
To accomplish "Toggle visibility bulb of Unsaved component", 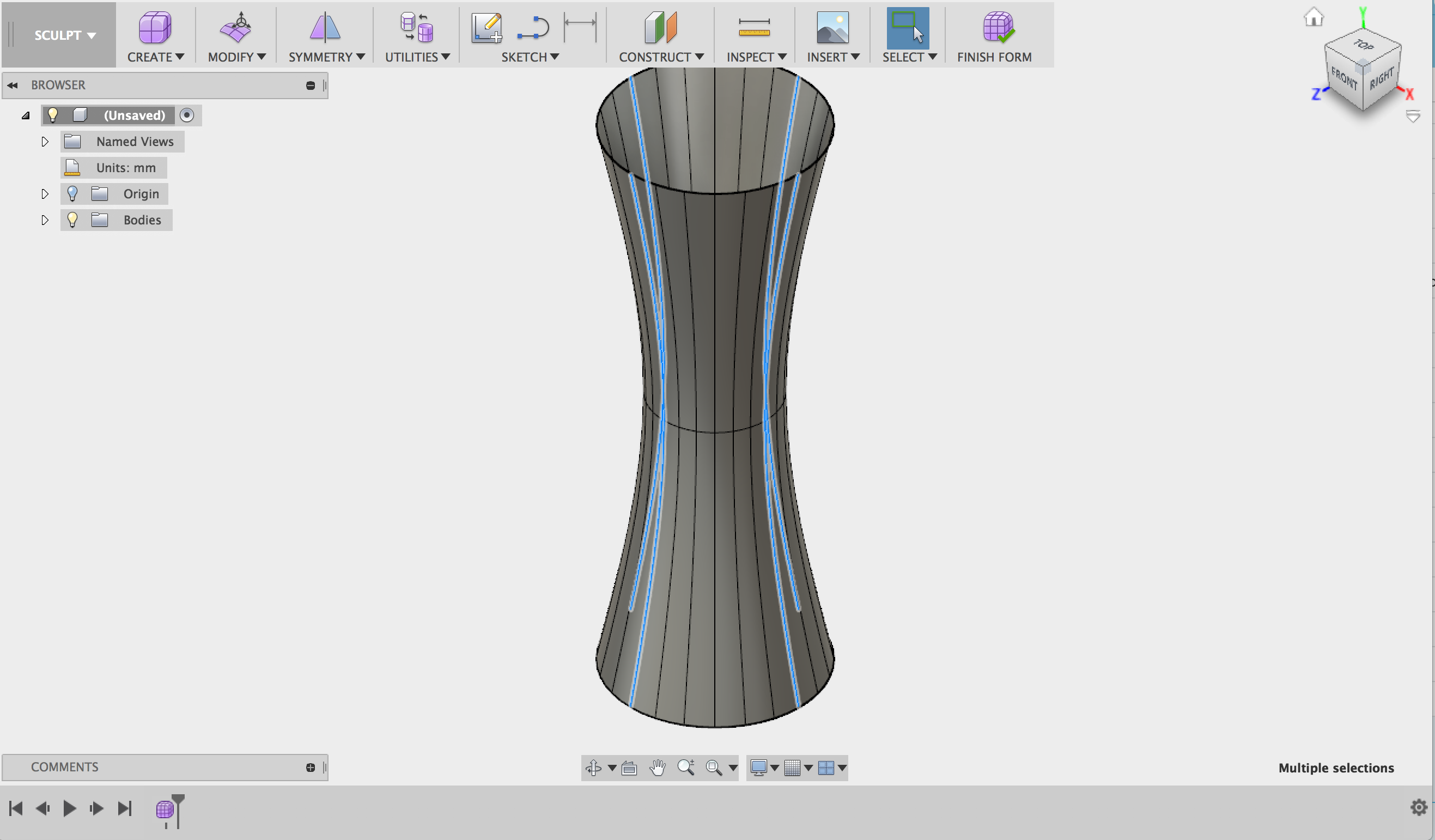I will click(x=52, y=115).
